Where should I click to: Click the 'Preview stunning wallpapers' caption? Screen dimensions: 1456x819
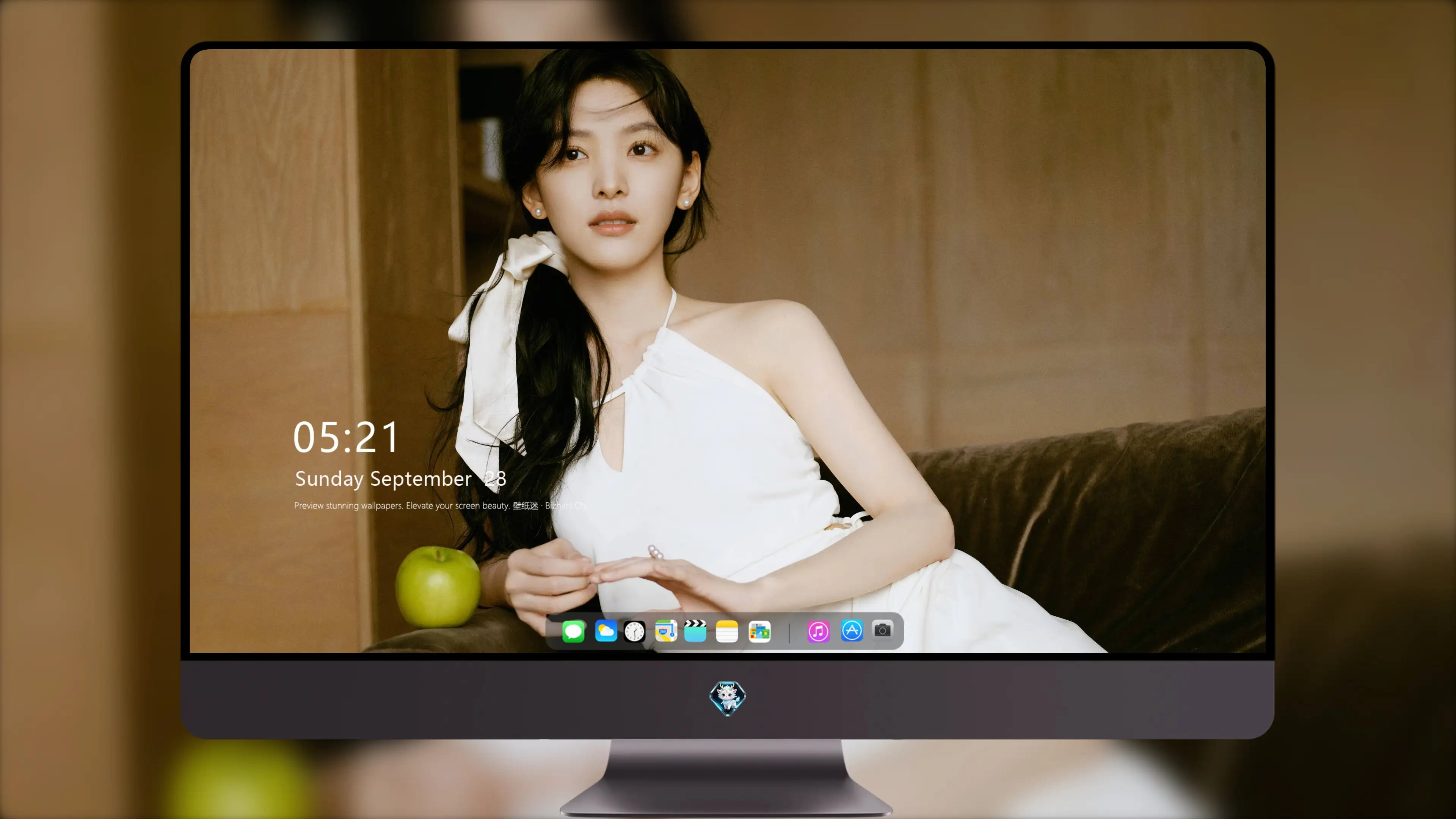440,505
